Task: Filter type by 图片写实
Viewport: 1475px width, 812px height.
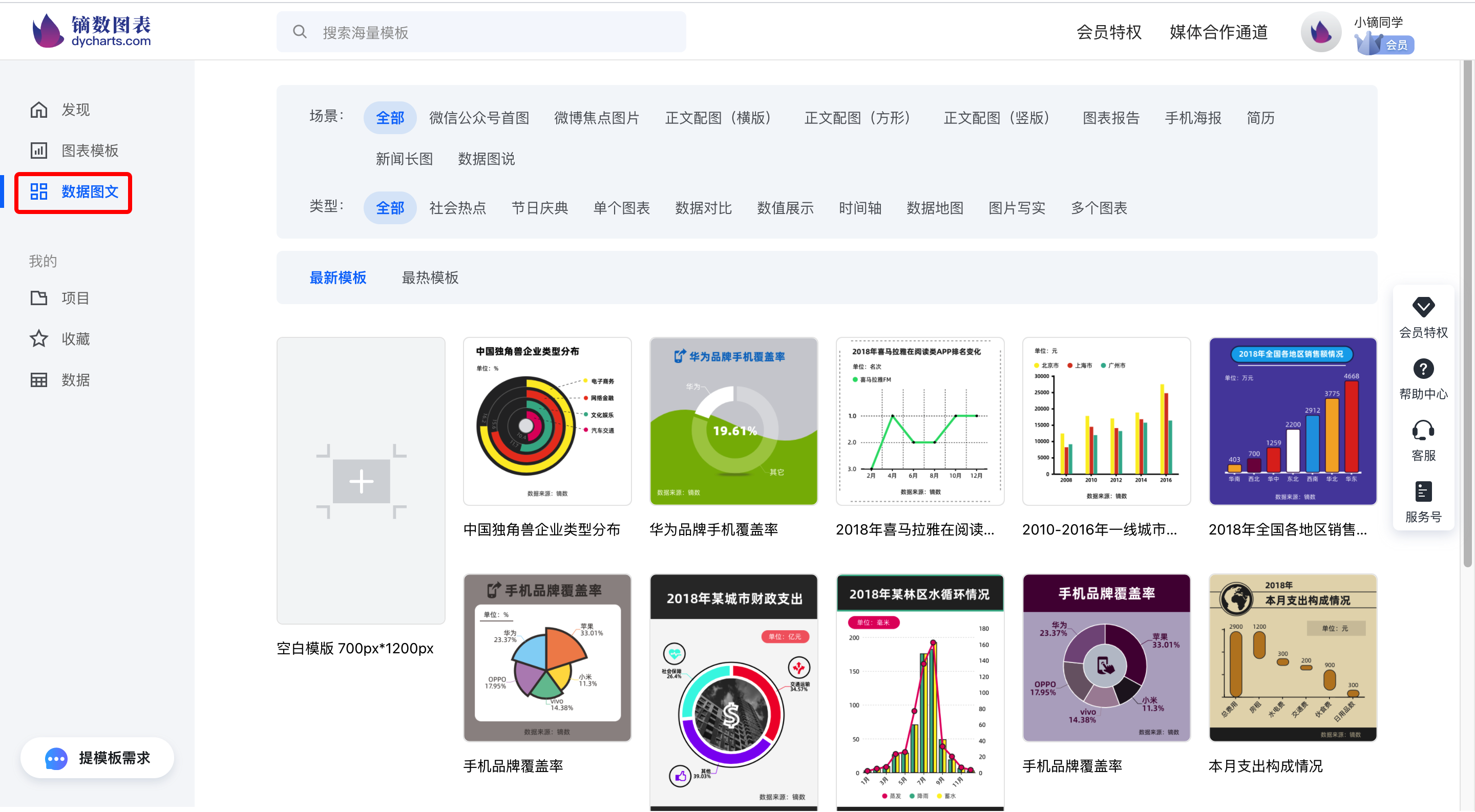Action: (1017, 208)
